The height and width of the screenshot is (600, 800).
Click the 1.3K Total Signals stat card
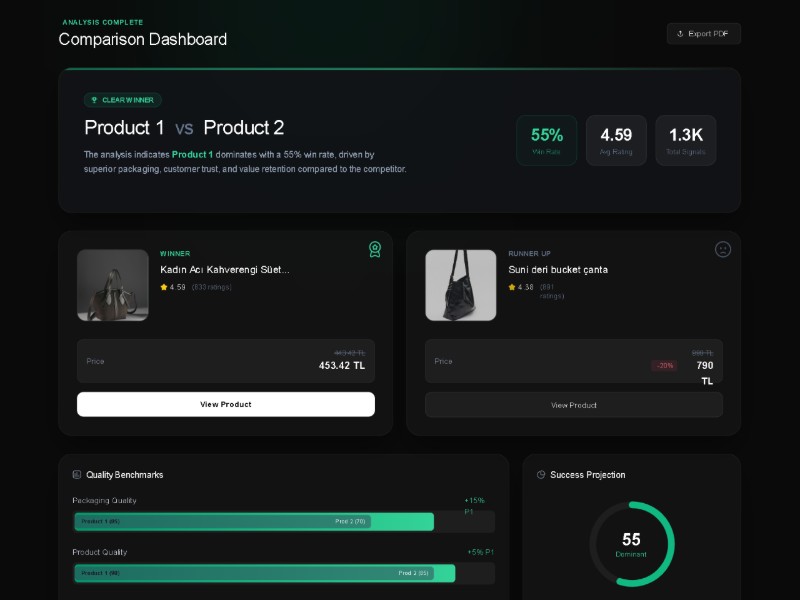point(686,140)
